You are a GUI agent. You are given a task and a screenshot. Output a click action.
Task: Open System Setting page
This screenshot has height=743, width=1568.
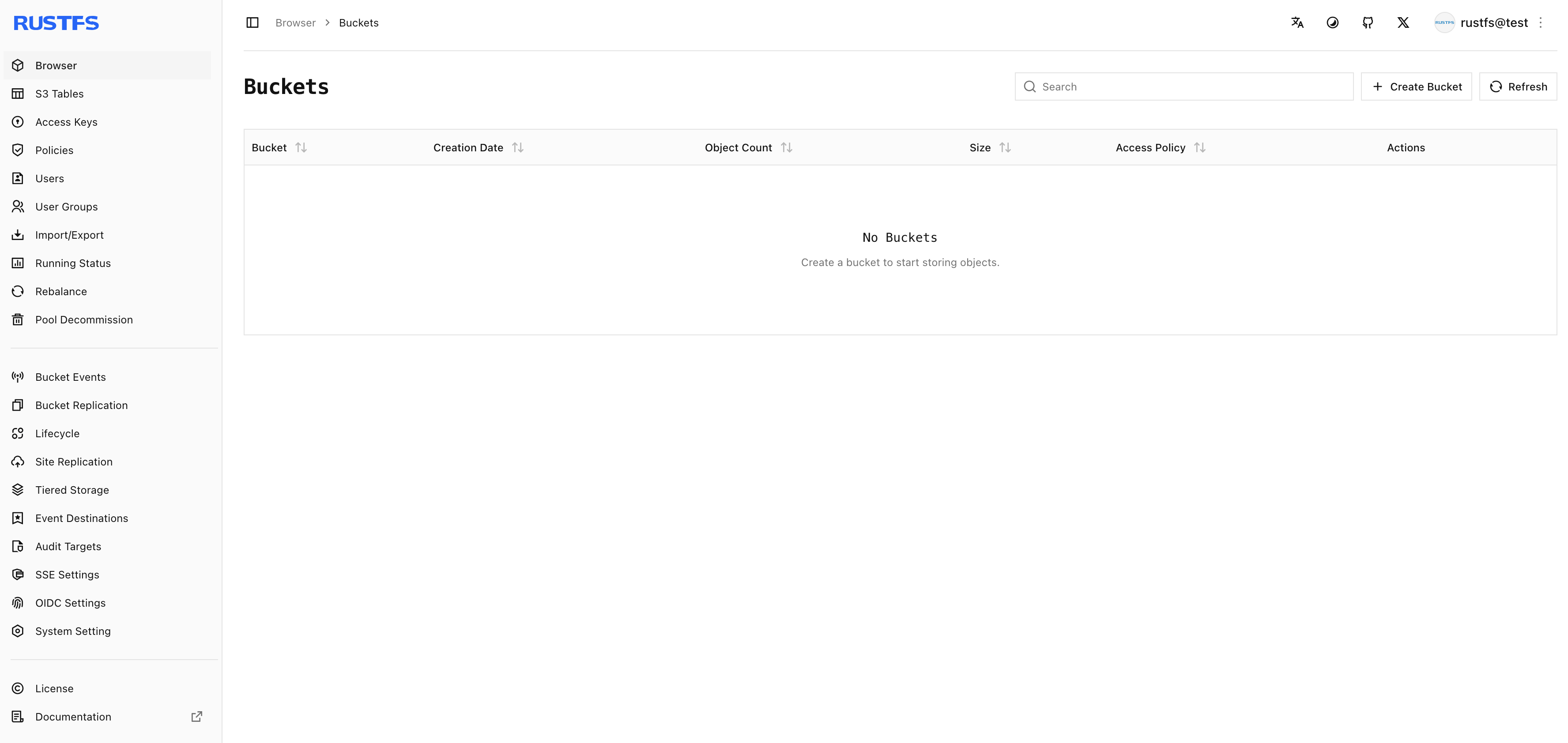point(107,631)
